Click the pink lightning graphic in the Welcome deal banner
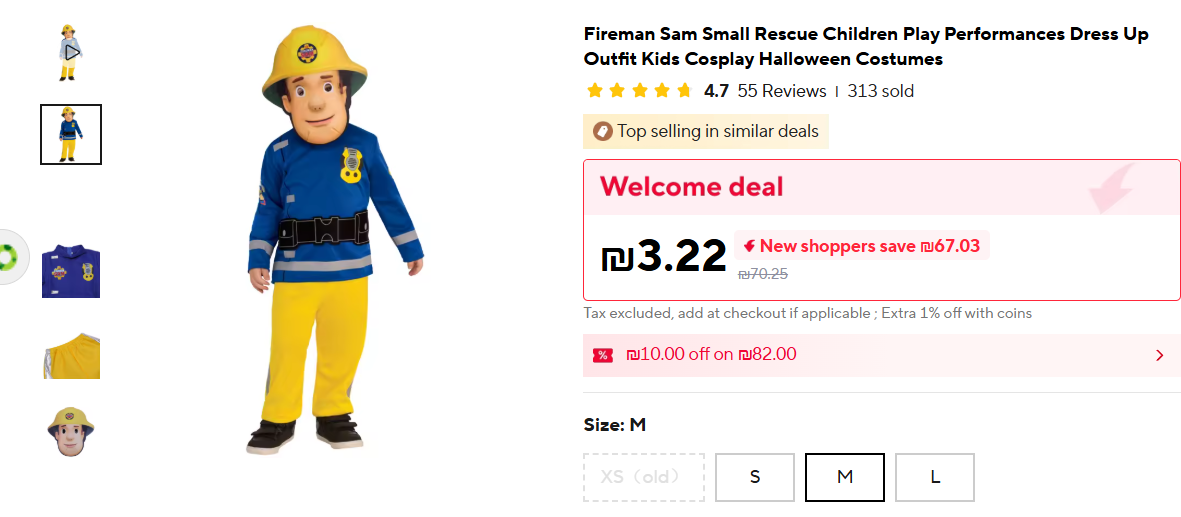The width and height of the screenshot is (1181, 517). point(1111,186)
